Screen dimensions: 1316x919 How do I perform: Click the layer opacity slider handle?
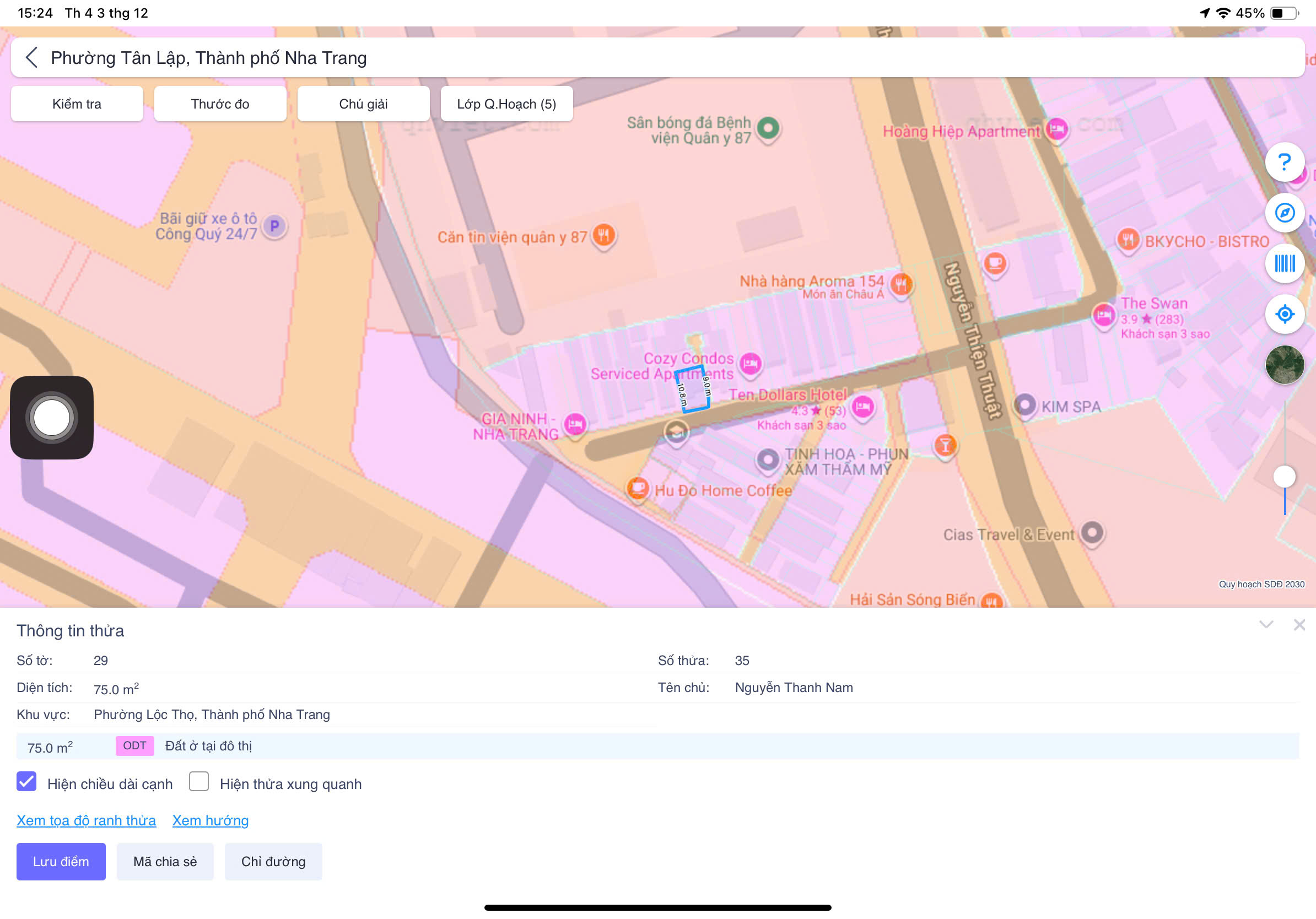pyautogui.click(x=1284, y=476)
